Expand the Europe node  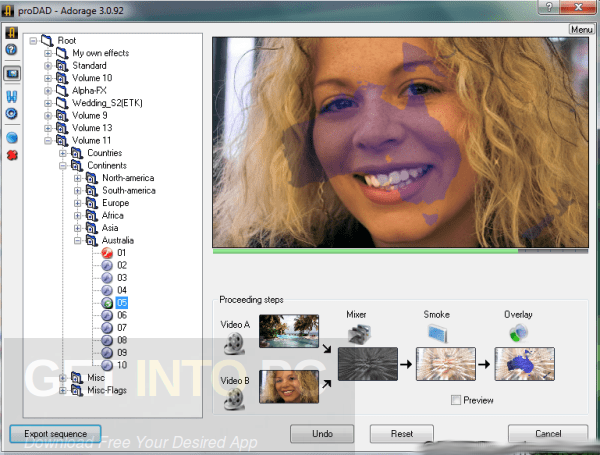click(78, 203)
